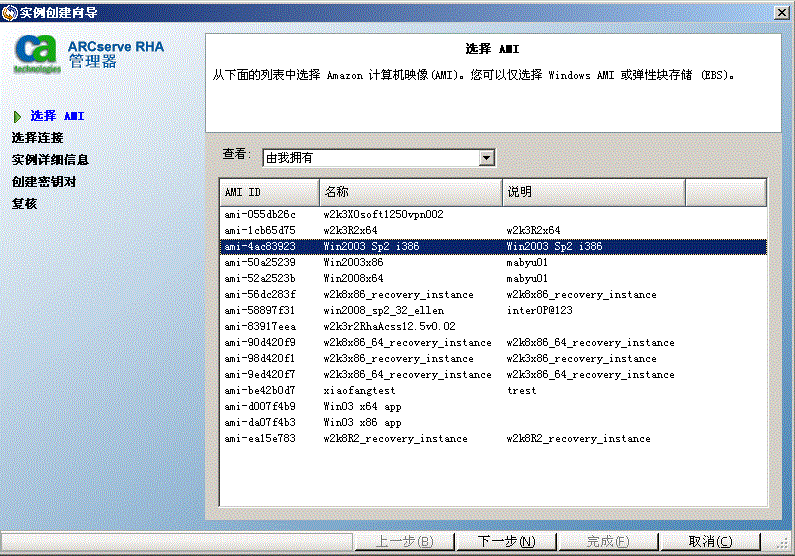The height and width of the screenshot is (556, 795).
Task: Select row ami-98d420f1
Action: pos(493,359)
